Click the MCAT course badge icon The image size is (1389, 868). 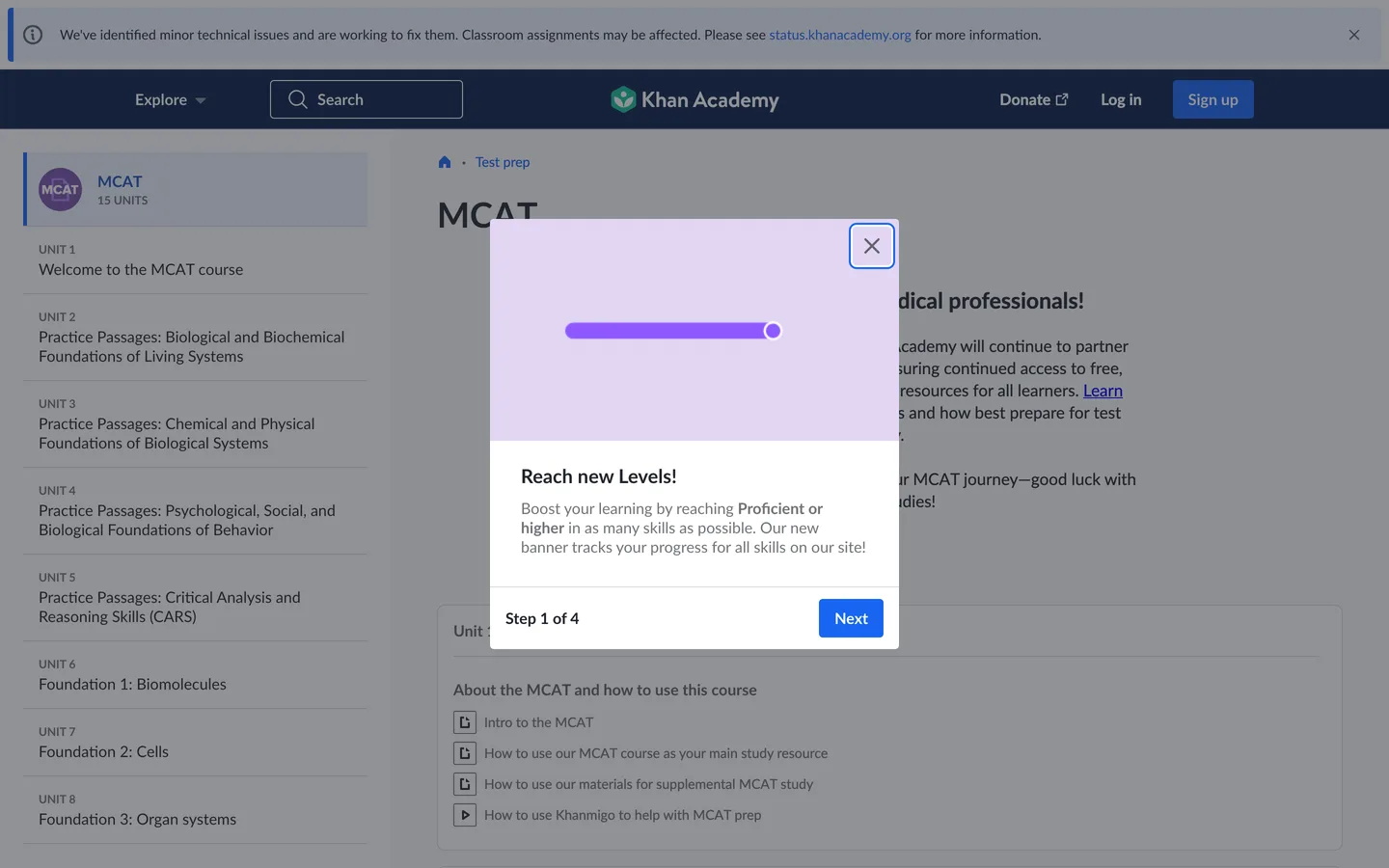click(60, 189)
